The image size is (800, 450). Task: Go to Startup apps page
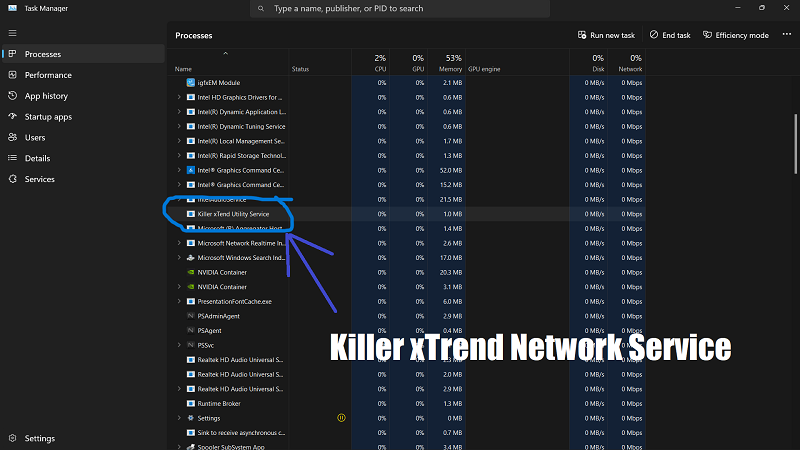coord(84,117)
